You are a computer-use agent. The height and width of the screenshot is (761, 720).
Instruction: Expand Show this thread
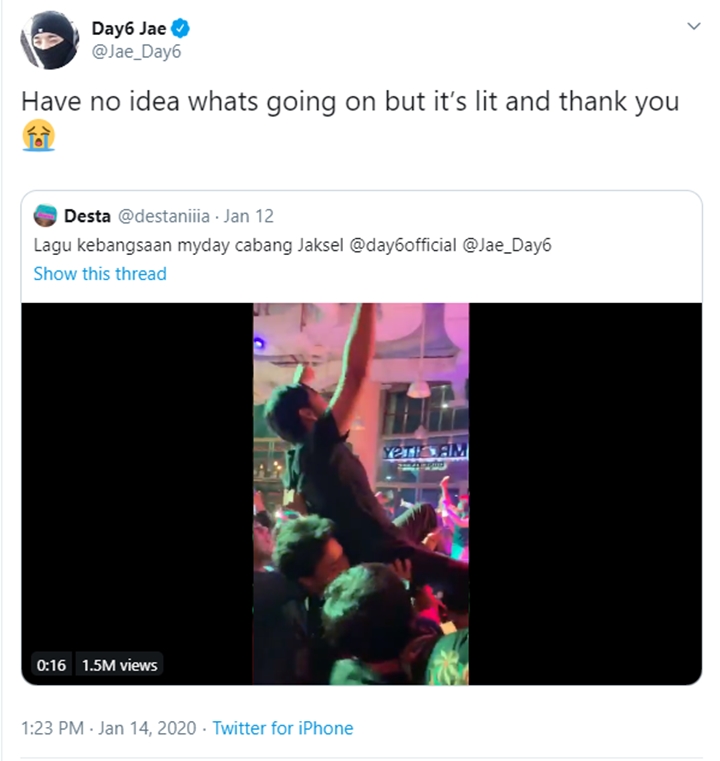pyautogui.click(x=100, y=274)
